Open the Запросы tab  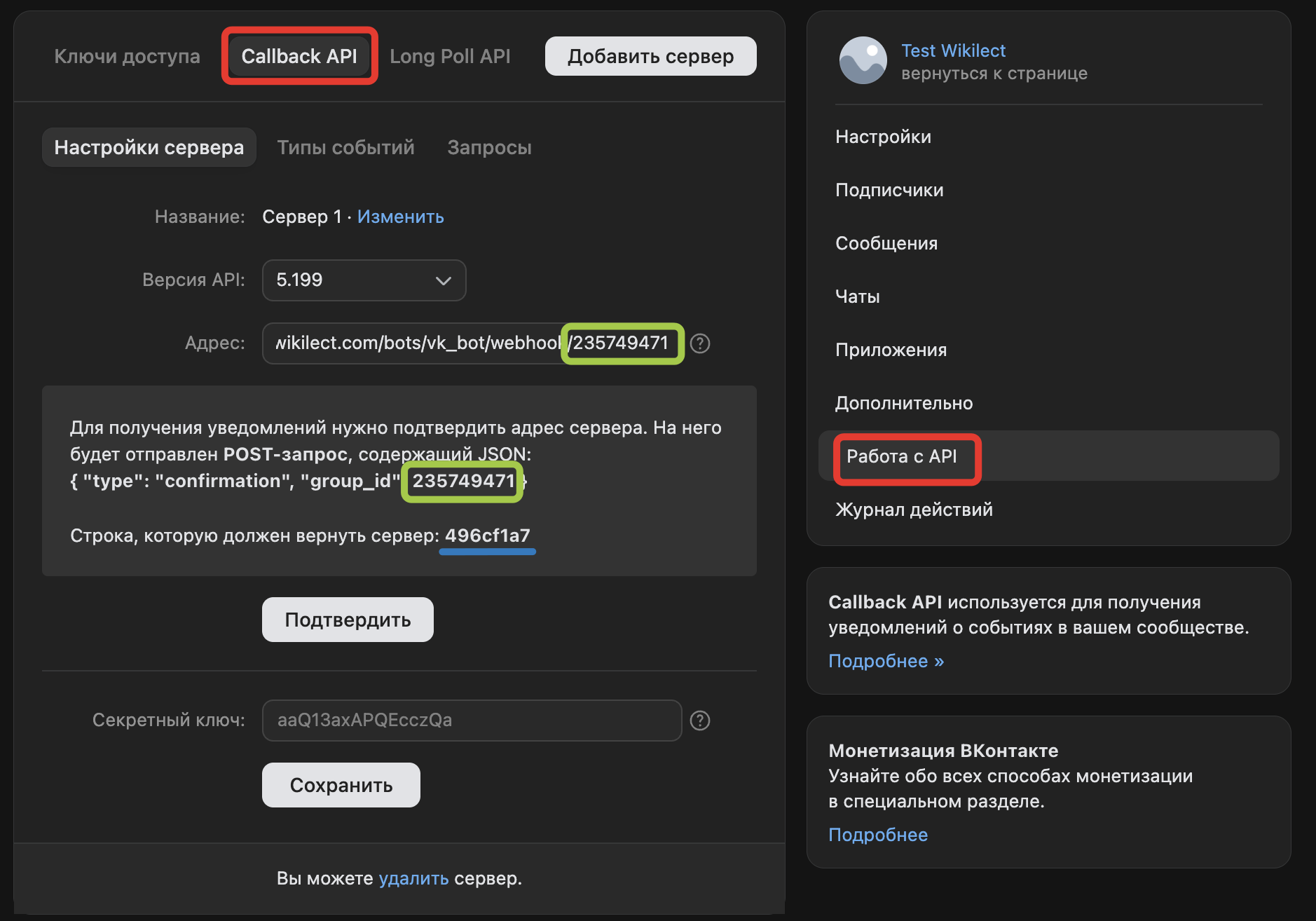(489, 147)
